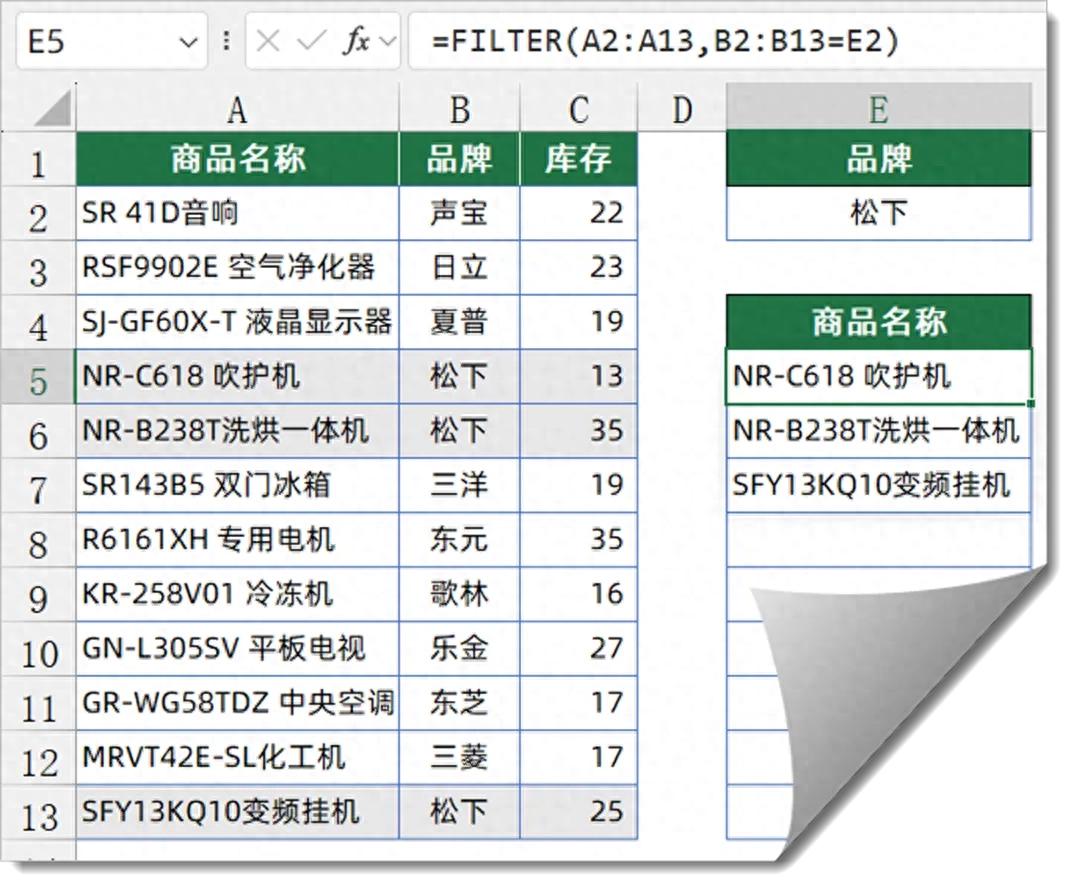This screenshot has width=1071, height=885.
Task: Click stock value 27 in row 10
Action: [x=579, y=649]
